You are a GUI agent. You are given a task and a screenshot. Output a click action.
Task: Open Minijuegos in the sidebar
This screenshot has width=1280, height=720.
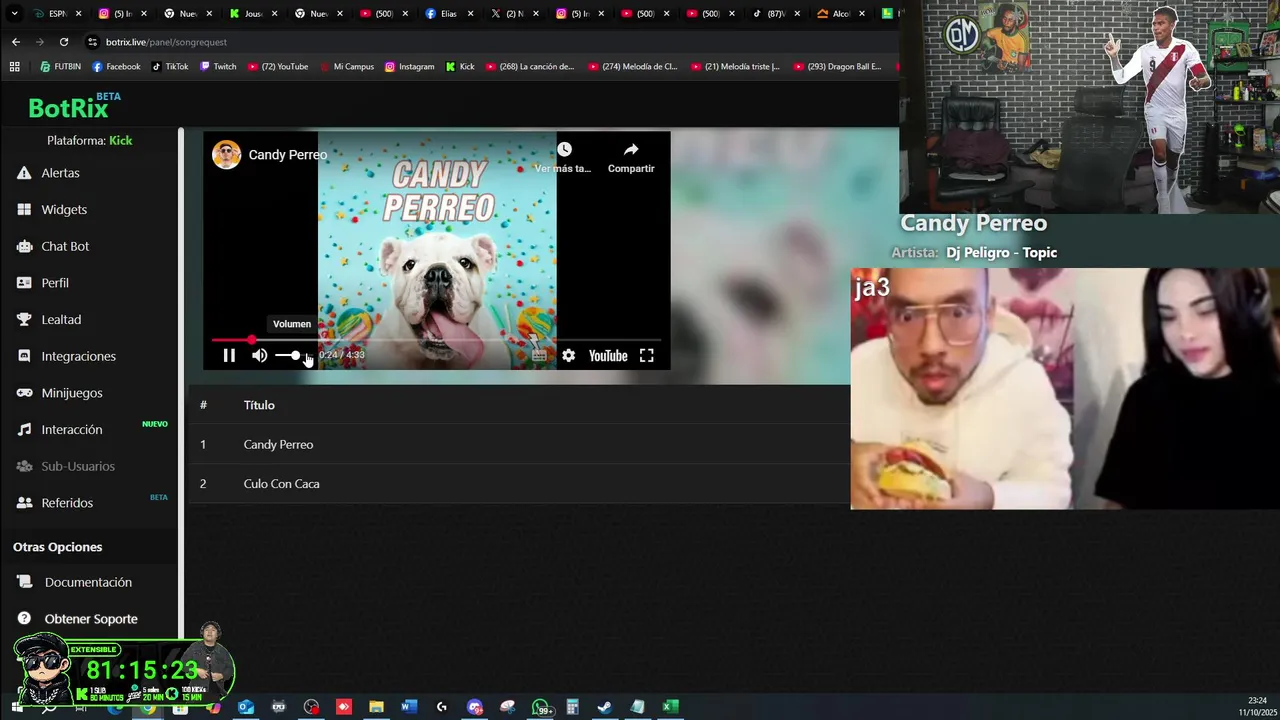pos(72,393)
